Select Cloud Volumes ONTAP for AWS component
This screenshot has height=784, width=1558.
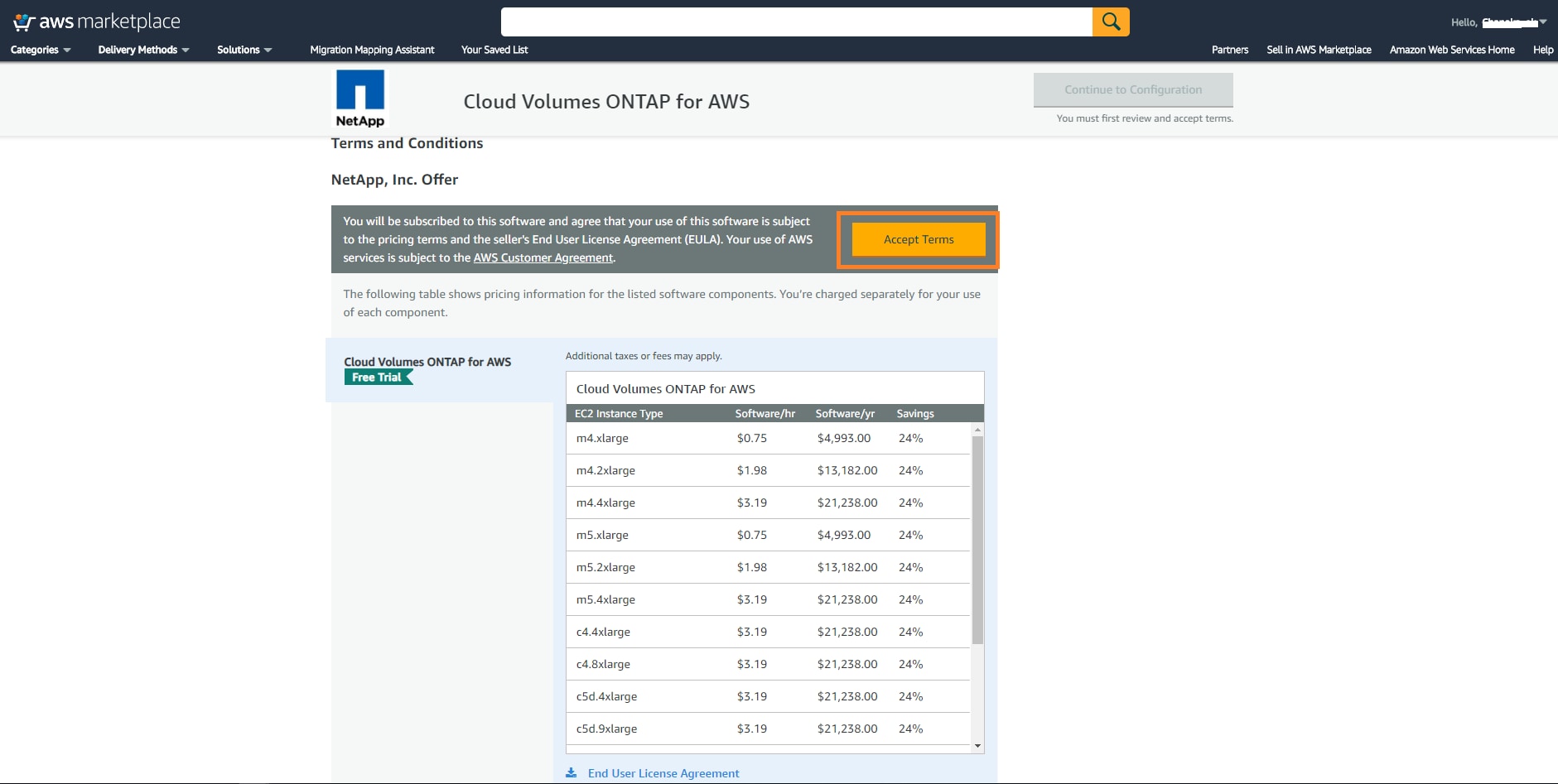[x=427, y=362]
